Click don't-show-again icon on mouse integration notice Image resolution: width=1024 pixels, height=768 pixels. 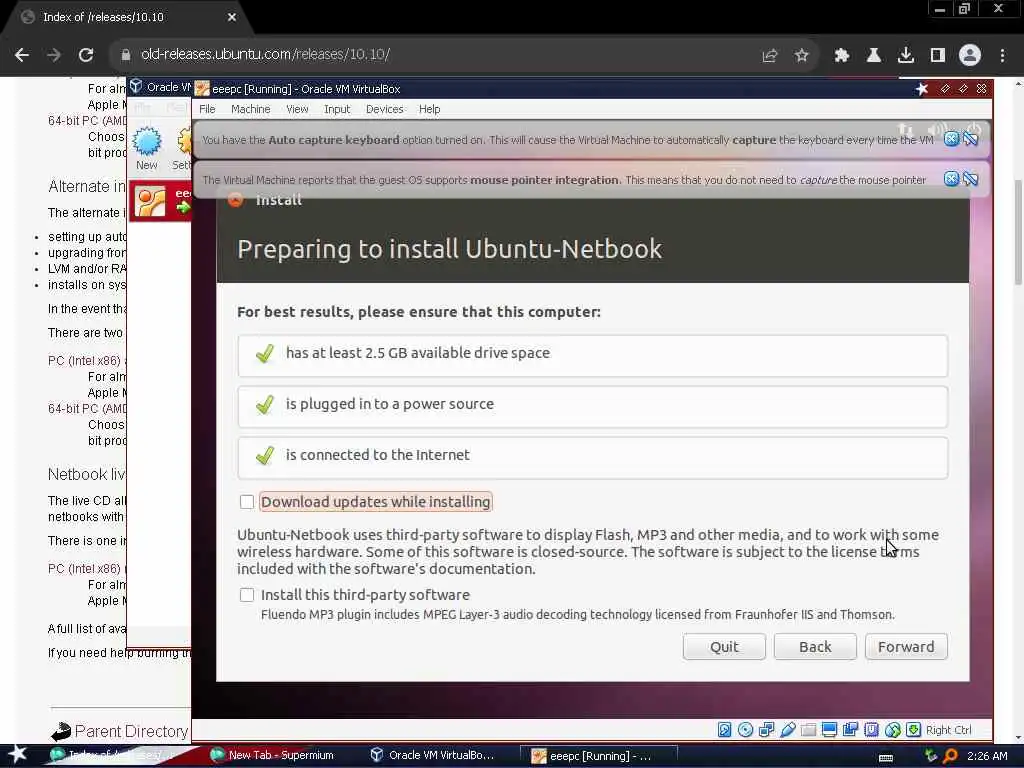click(971, 179)
